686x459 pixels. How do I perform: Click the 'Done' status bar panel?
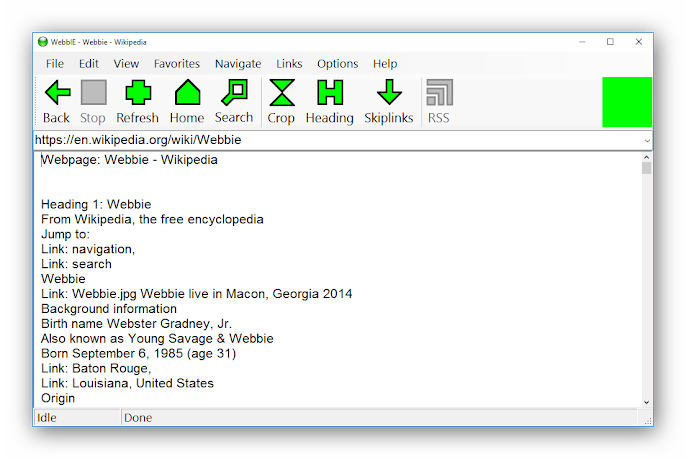[x=379, y=418]
